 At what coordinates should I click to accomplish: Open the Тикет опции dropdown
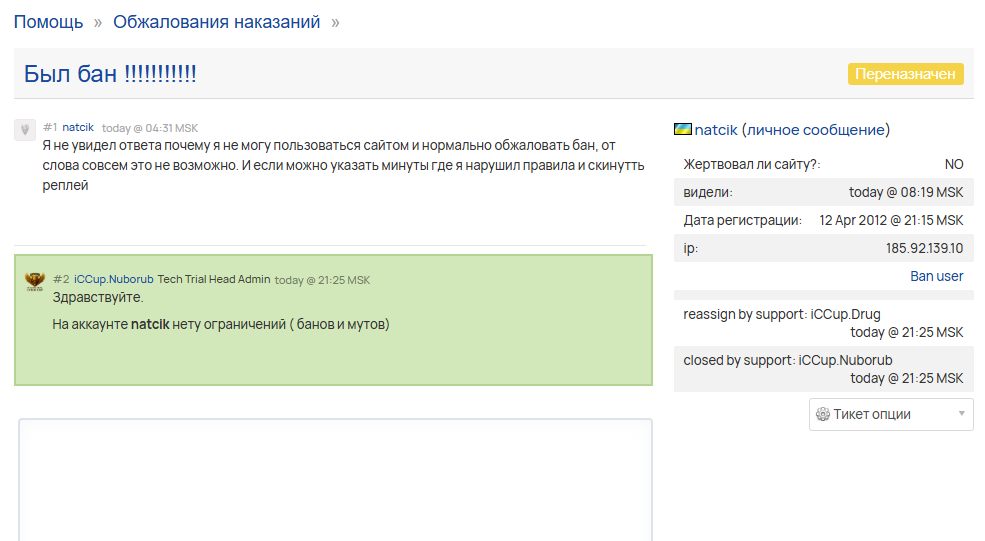(890, 414)
